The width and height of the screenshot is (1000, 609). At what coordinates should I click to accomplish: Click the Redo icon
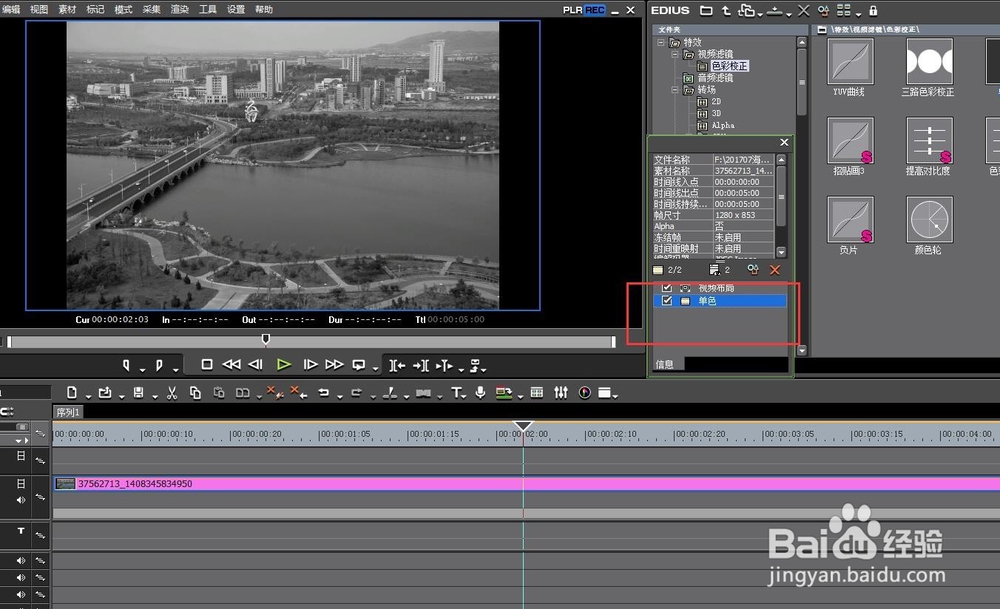(357, 393)
